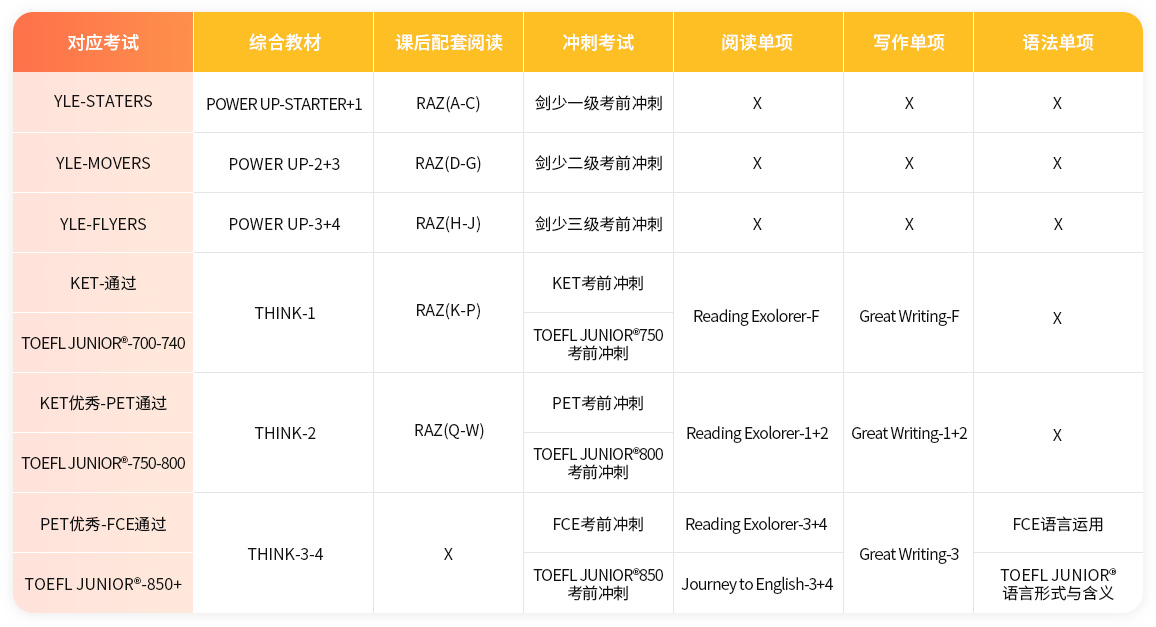Click the POWER UP-3+4 cell
Image resolution: width=1156 pixels, height=627 pixels.
284,224
